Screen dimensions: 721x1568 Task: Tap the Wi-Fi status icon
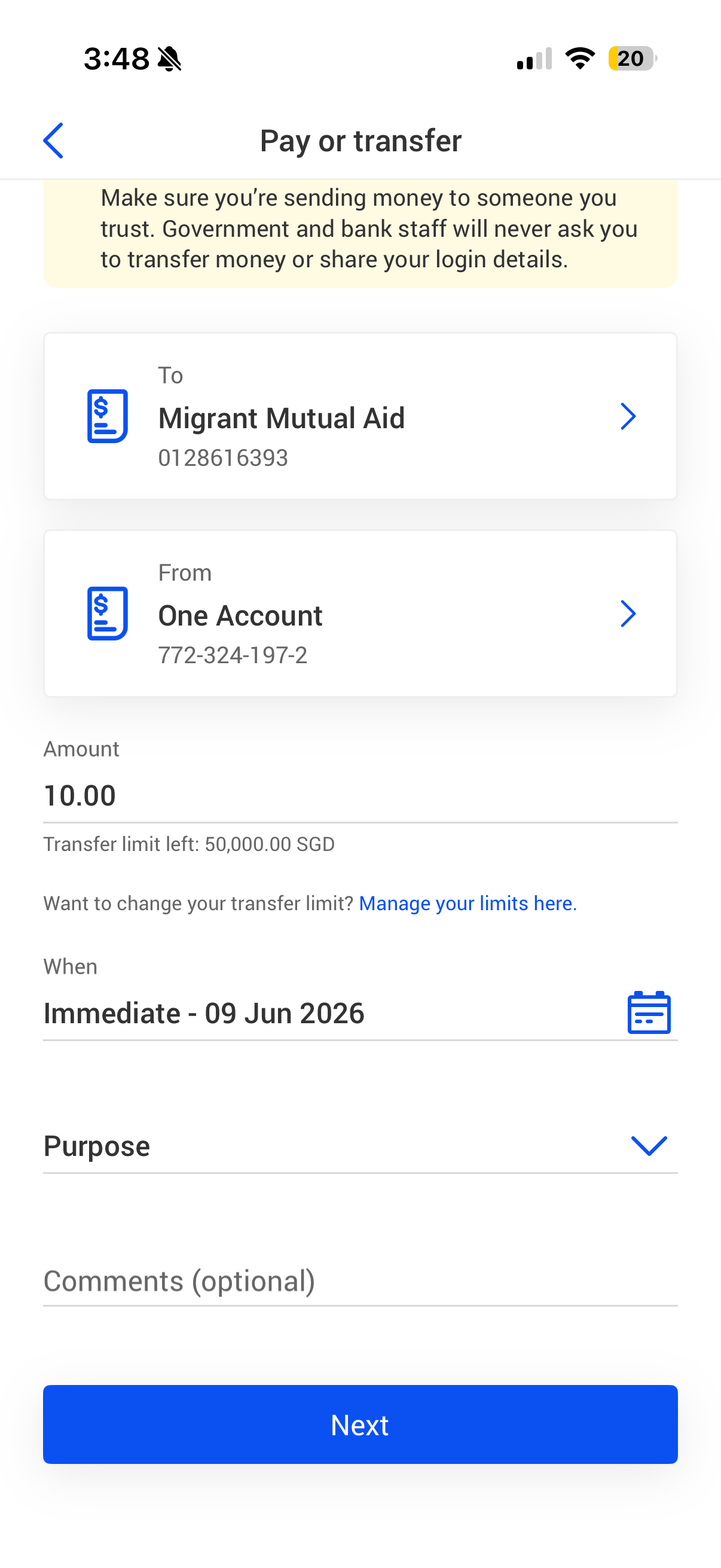pyautogui.click(x=580, y=59)
